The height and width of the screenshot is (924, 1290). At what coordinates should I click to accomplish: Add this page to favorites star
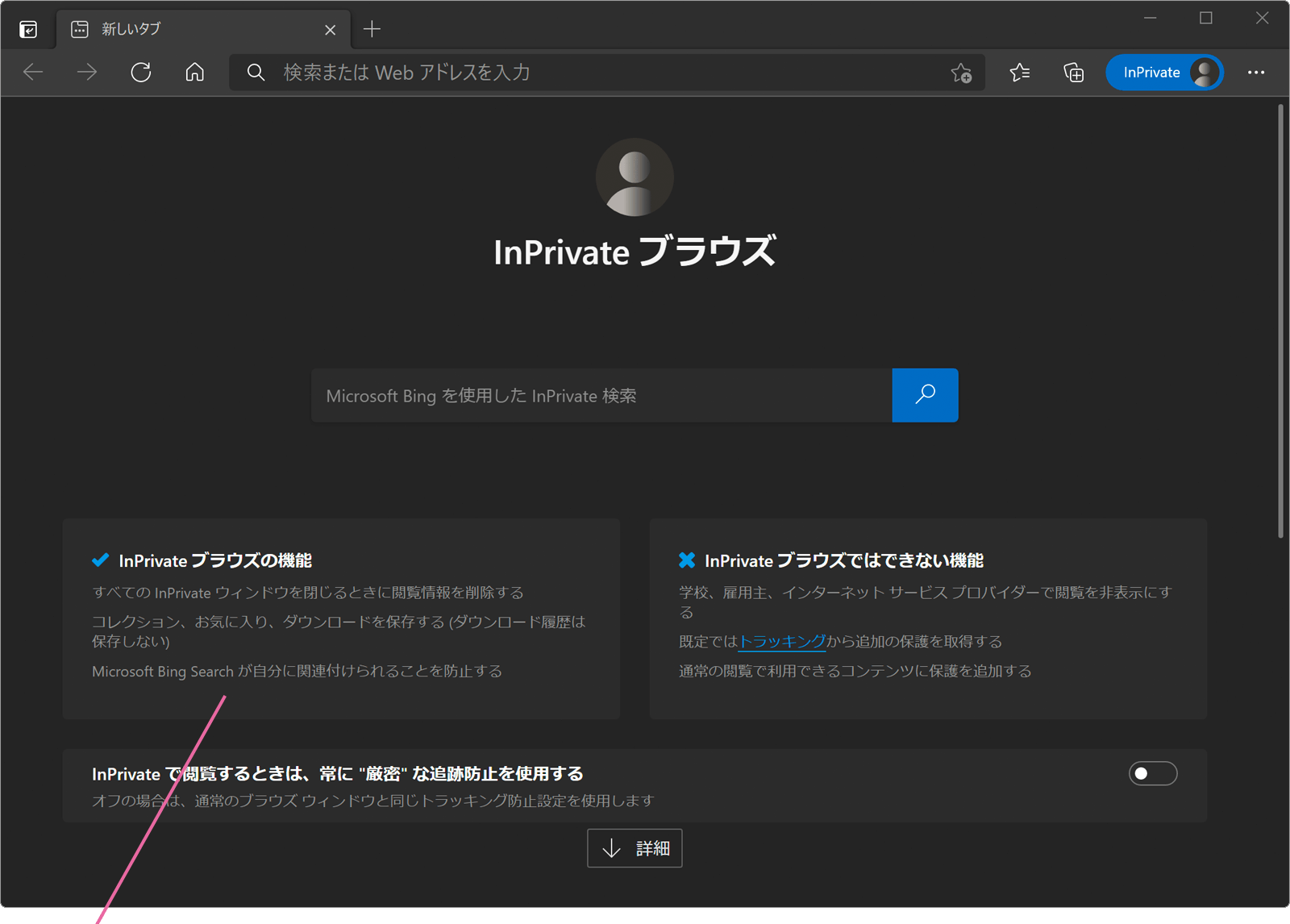961,73
